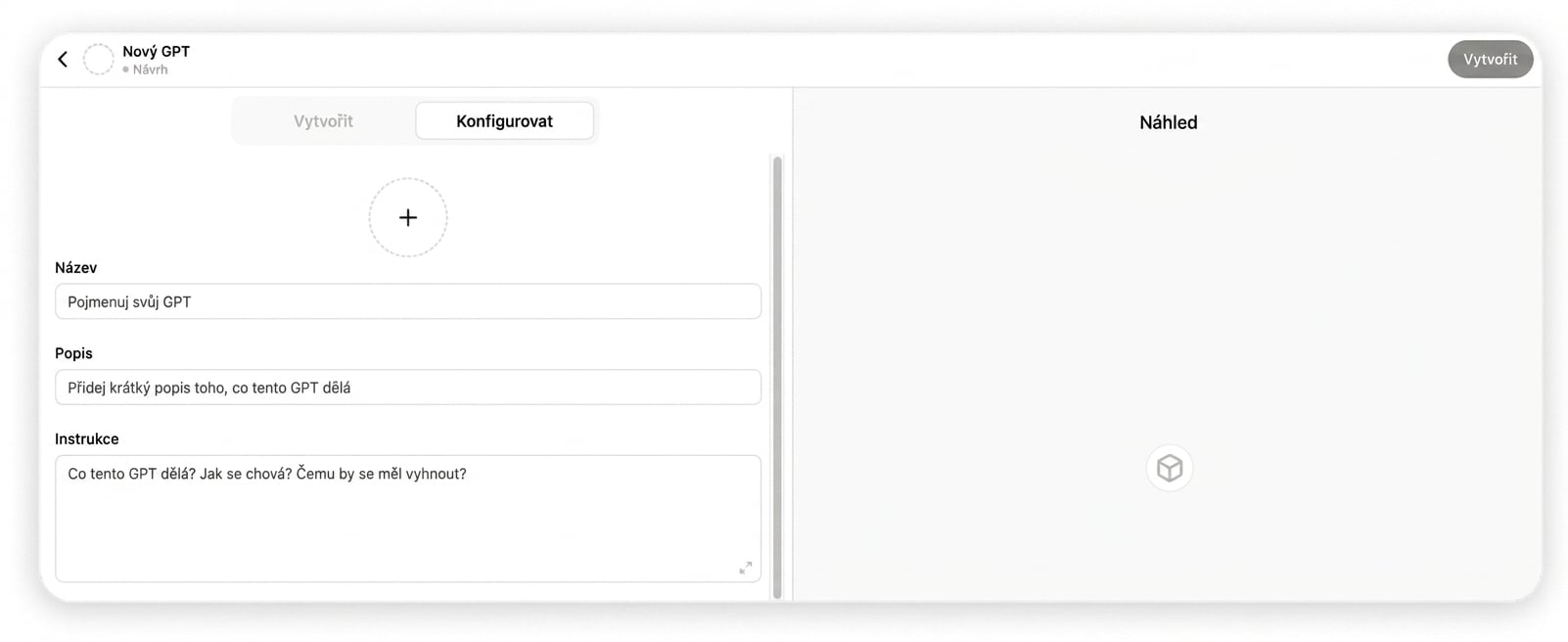Click the "Nový GPT" title text
Viewport: 1568px width, 642px height.
[157, 51]
